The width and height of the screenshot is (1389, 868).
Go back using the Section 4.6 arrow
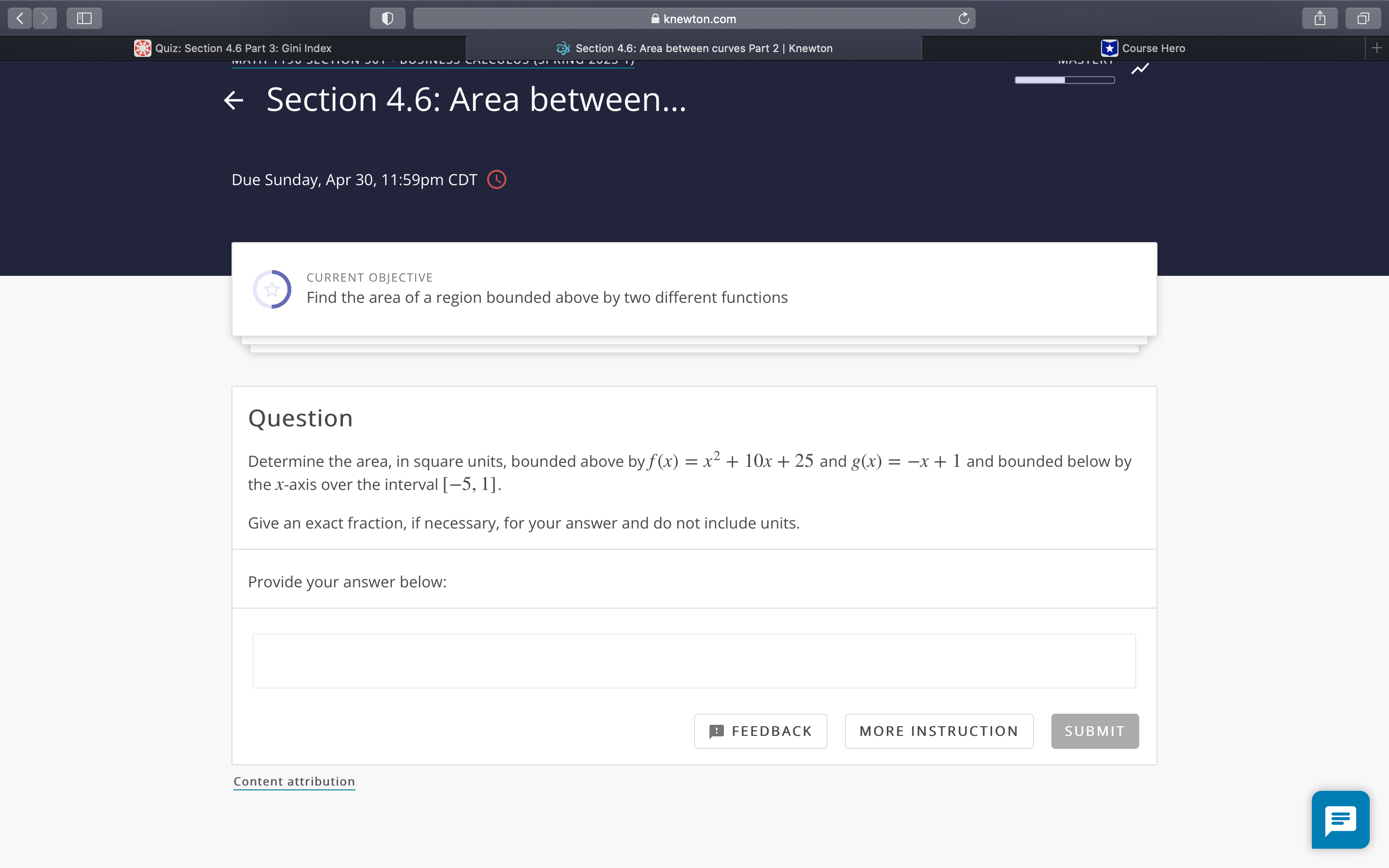pos(233,100)
